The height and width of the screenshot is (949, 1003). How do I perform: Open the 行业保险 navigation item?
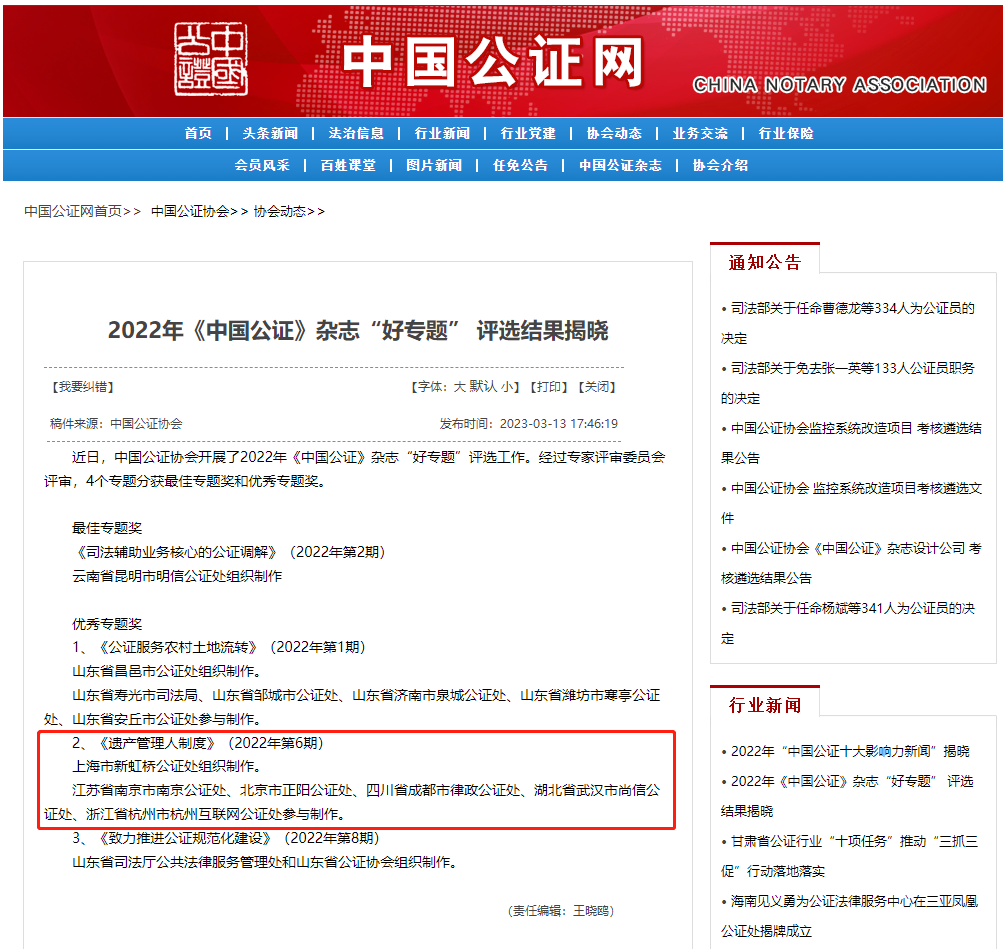point(786,133)
